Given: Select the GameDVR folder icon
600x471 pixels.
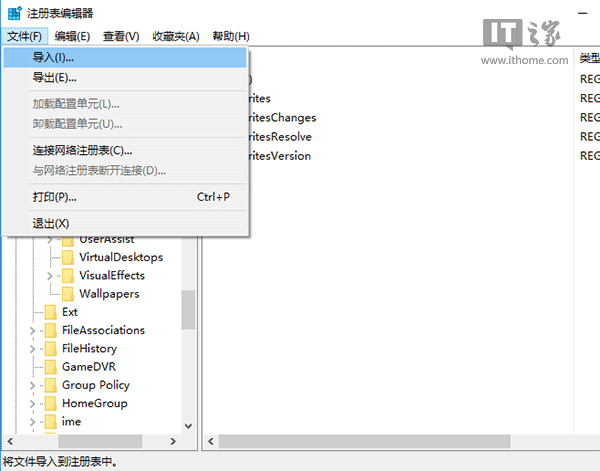Looking at the screenshot, I should coord(50,367).
